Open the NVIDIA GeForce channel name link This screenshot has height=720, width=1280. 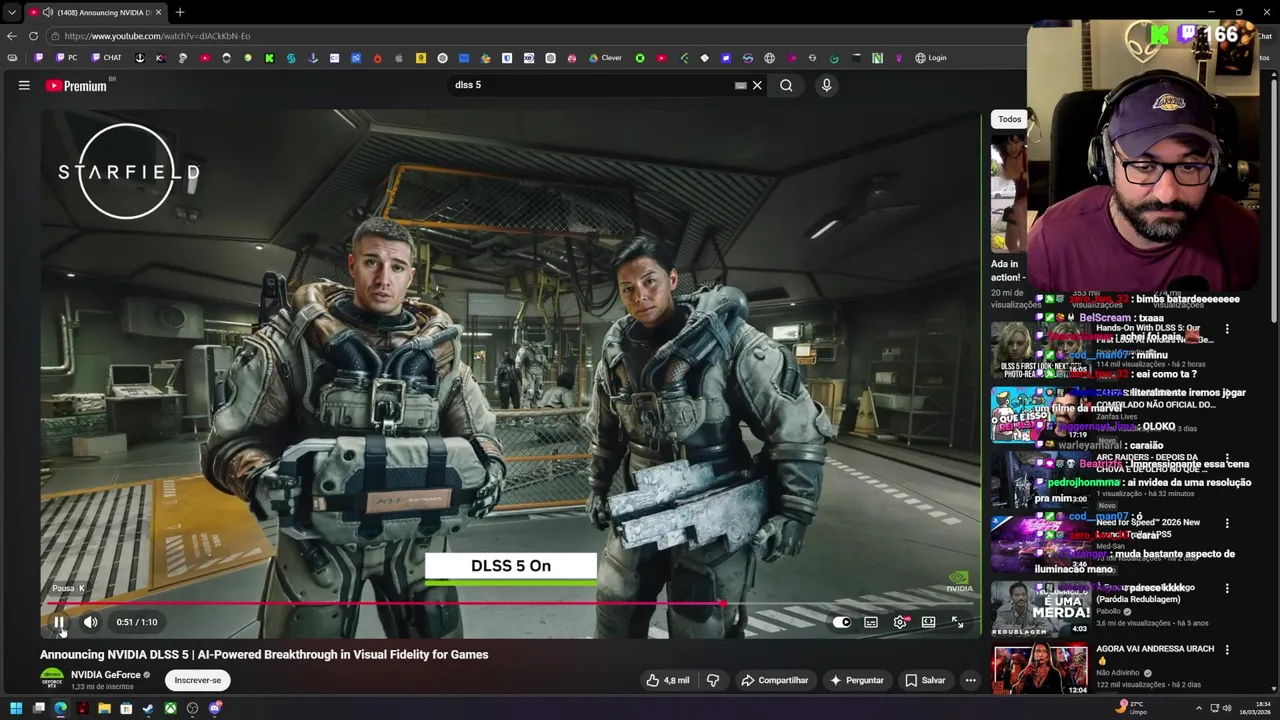[106, 675]
